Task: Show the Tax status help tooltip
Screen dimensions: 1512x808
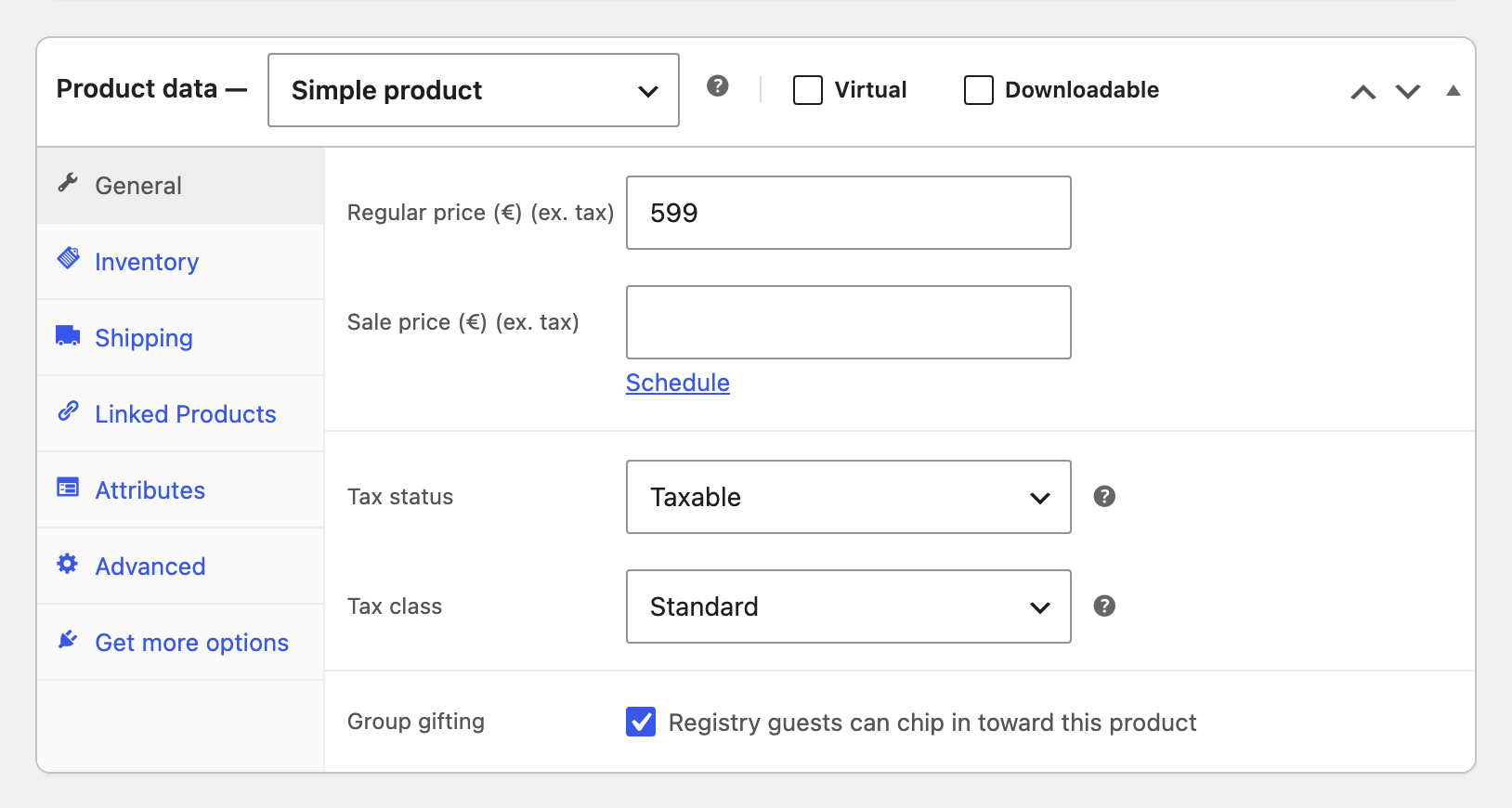Action: click(1104, 496)
